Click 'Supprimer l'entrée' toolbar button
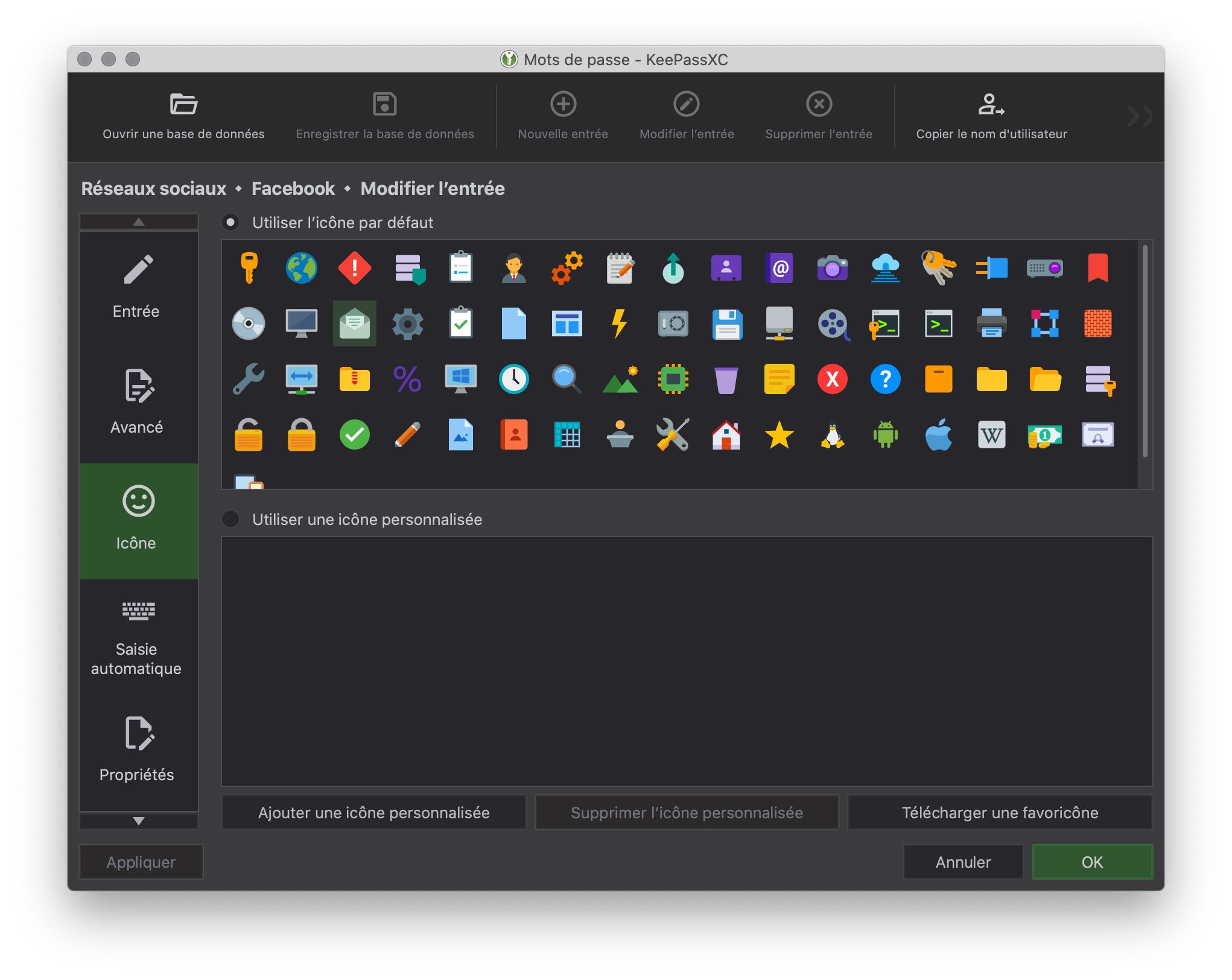The height and width of the screenshot is (980, 1232). tap(819, 117)
